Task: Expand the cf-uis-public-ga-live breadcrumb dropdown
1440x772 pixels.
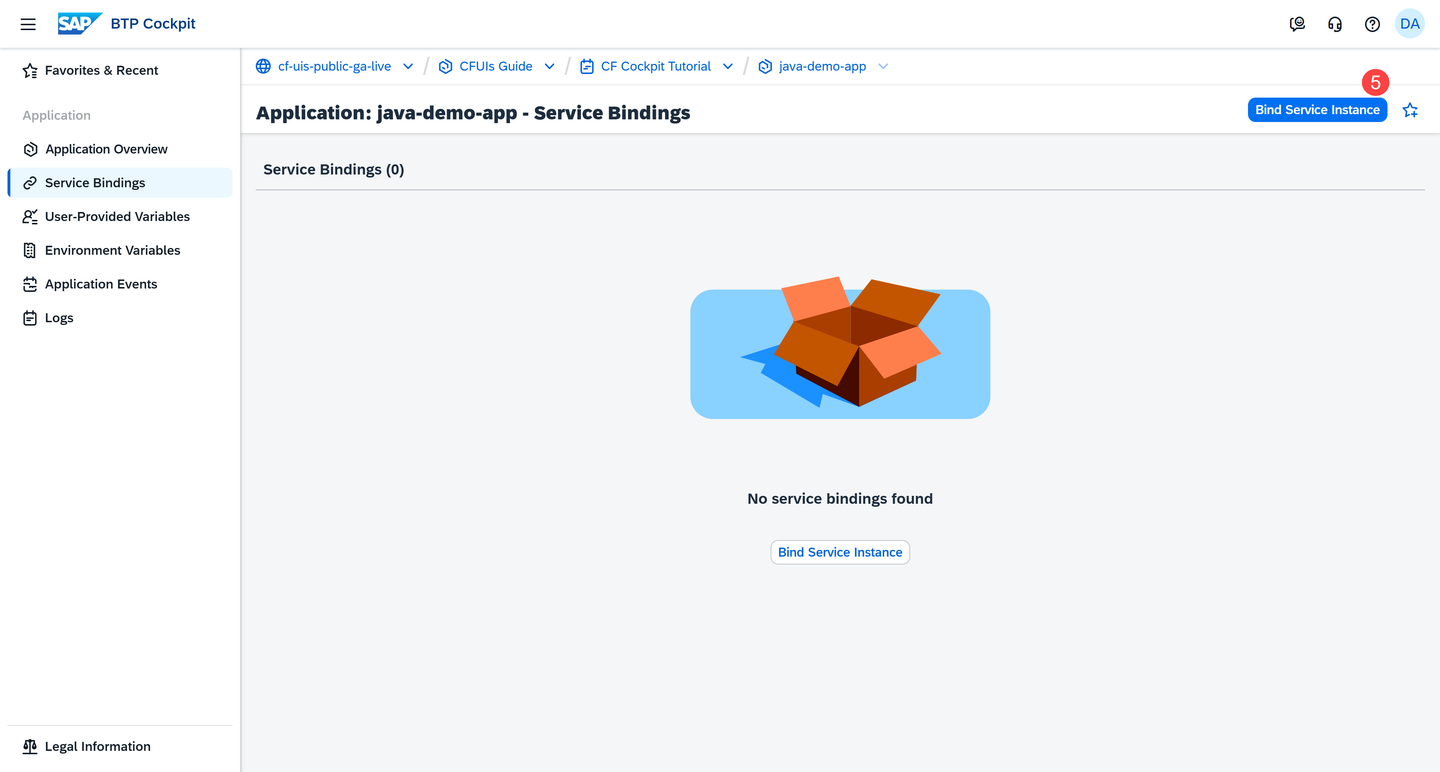Action: (x=408, y=66)
